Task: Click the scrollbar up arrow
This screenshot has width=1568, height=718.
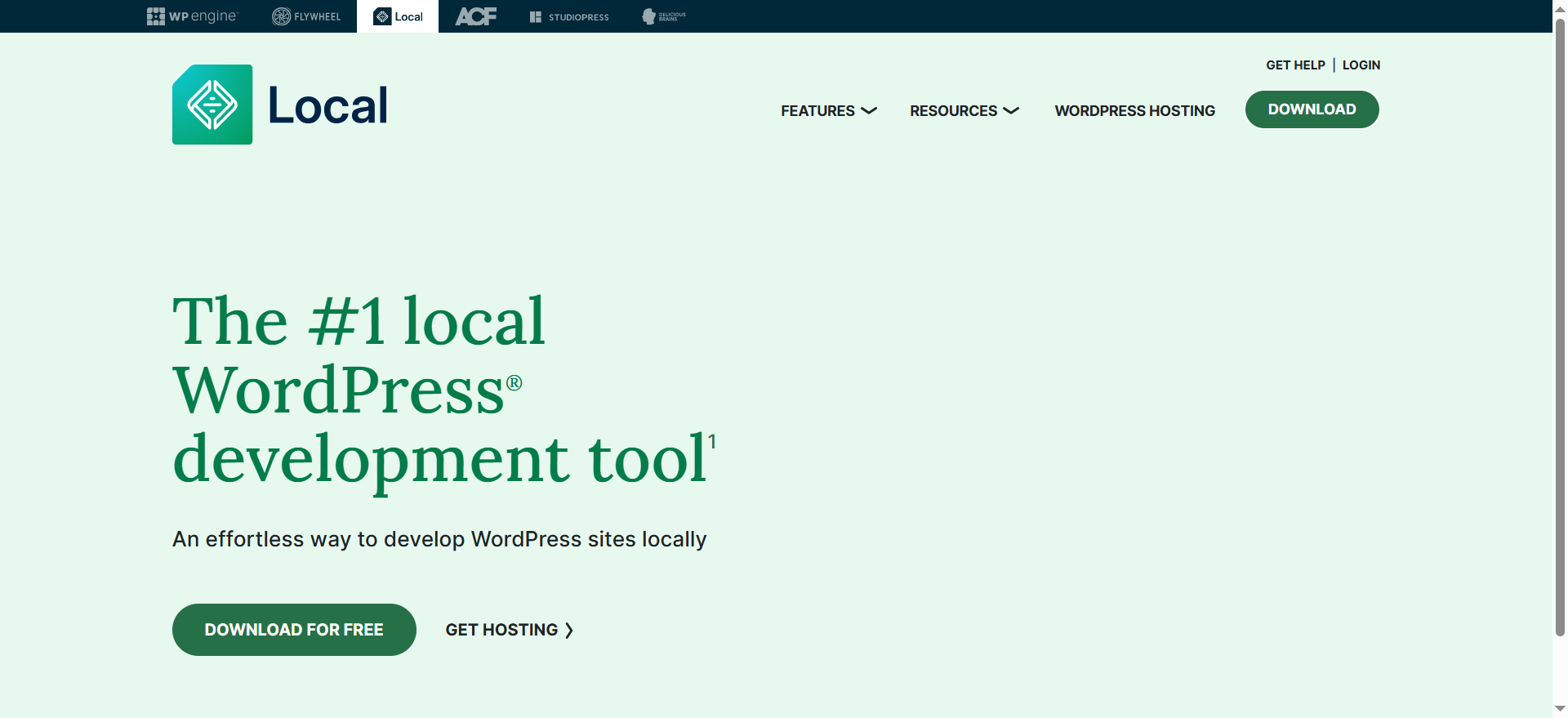Action: tap(1560, 7)
